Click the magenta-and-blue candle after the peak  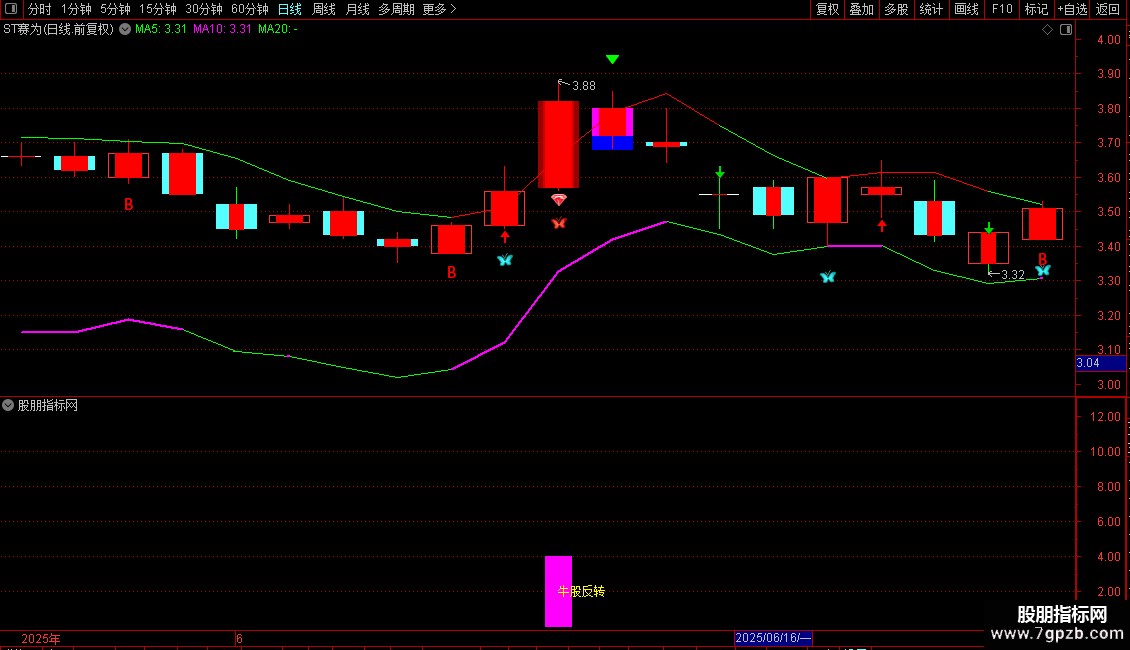pyautogui.click(x=612, y=128)
